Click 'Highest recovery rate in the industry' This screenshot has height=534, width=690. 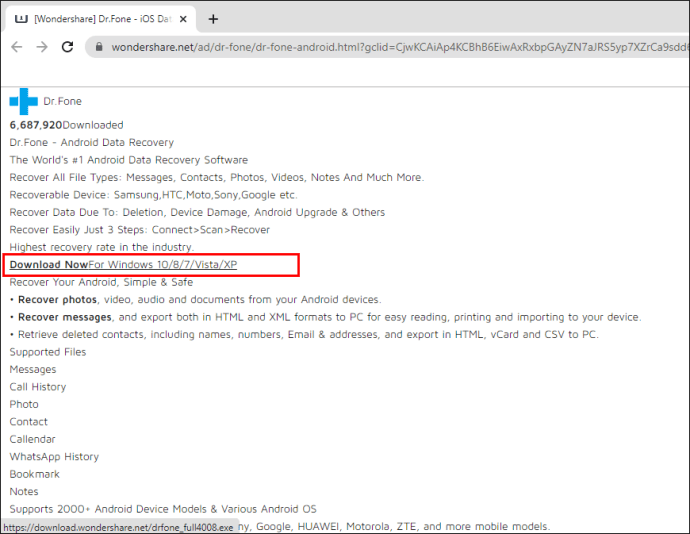coord(102,247)
